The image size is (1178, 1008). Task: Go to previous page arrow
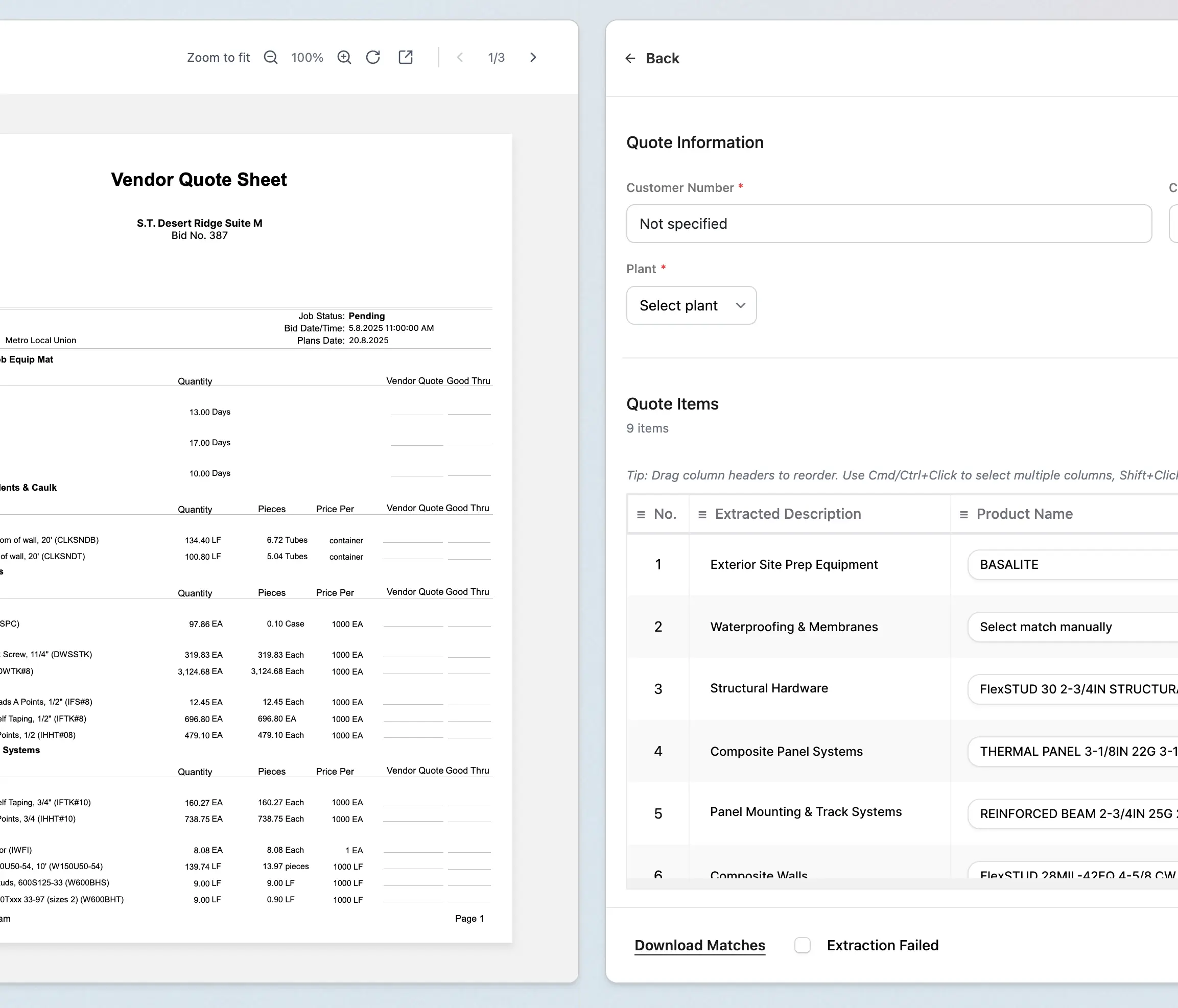point(460,57)
